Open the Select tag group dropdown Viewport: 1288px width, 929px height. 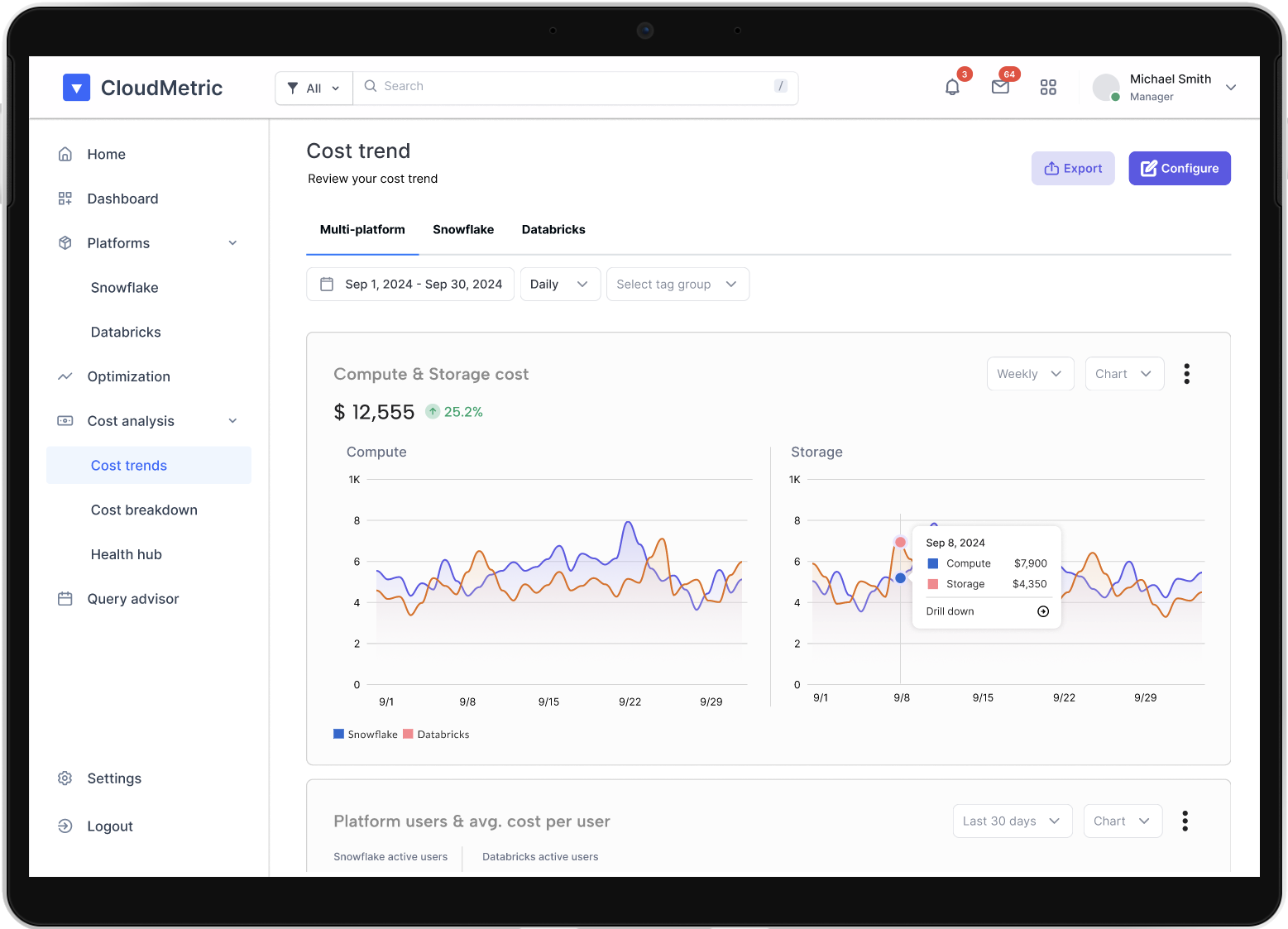(677, 284)
